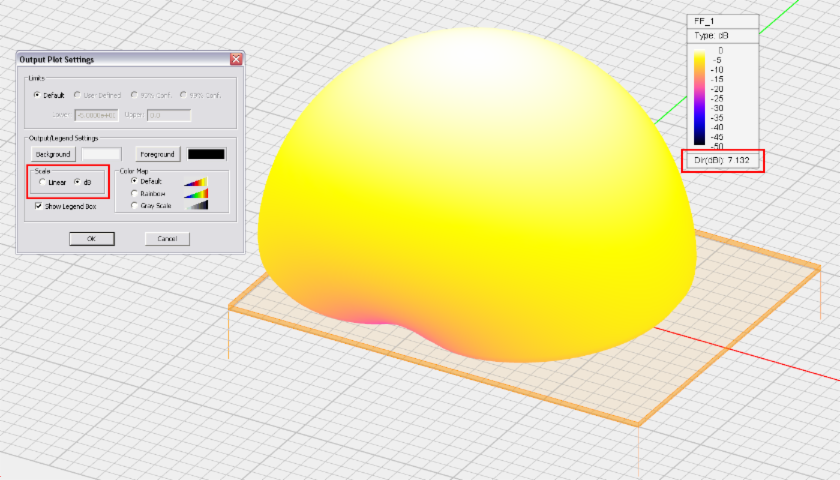Click the Foreground color button
840x480 pixels.
click(x=156, y=155)
